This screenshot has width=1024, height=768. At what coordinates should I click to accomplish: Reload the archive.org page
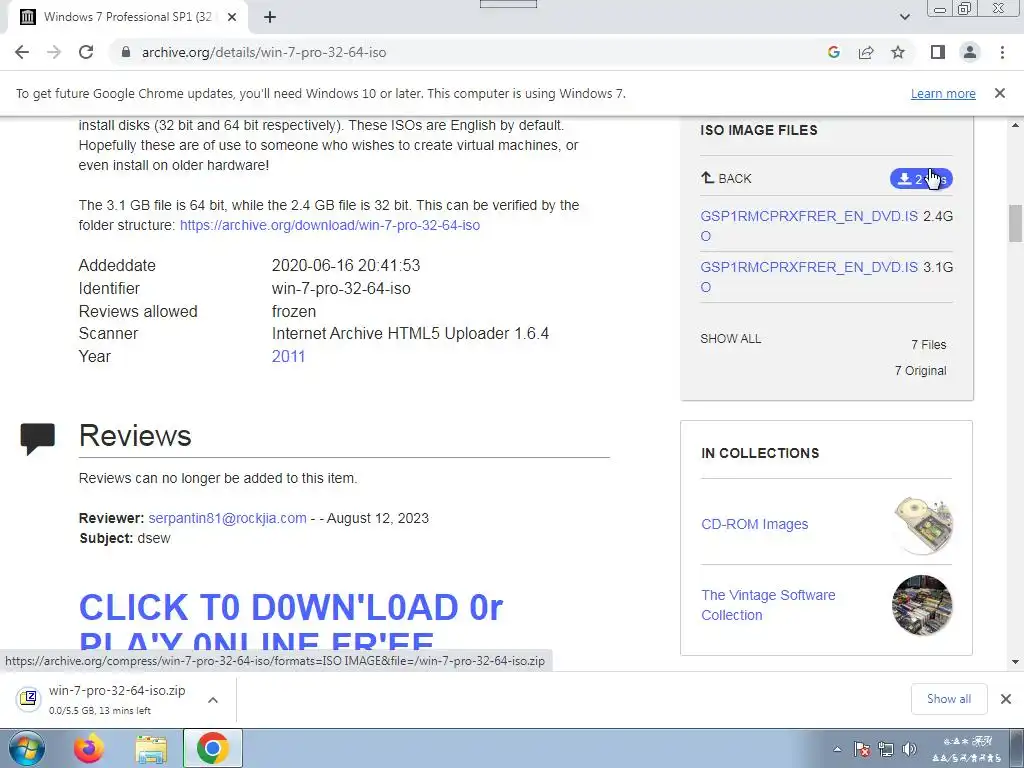86,52
